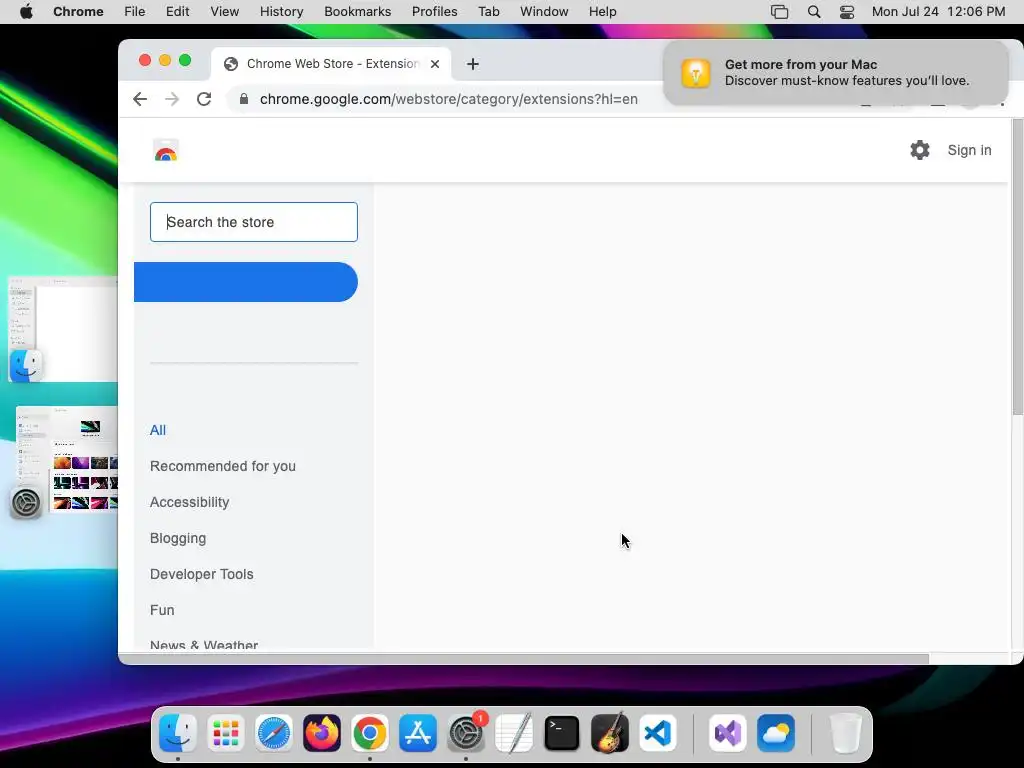Open a new tab with plus button

[x=473, y=64]
